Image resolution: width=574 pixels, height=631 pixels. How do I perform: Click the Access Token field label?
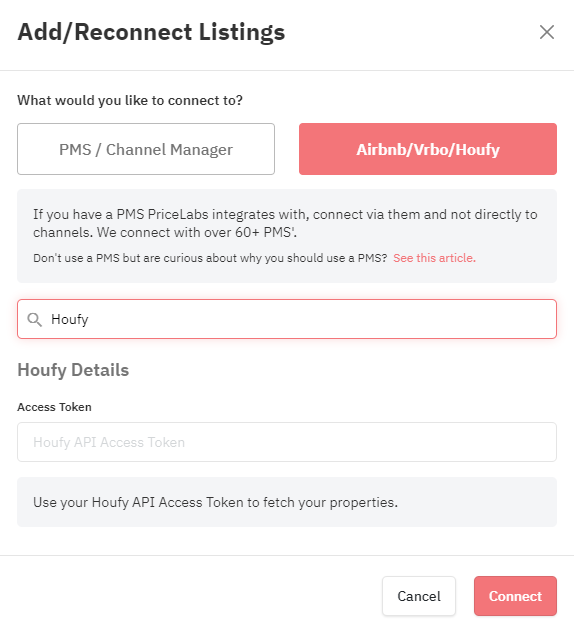[x=54, y=407]
